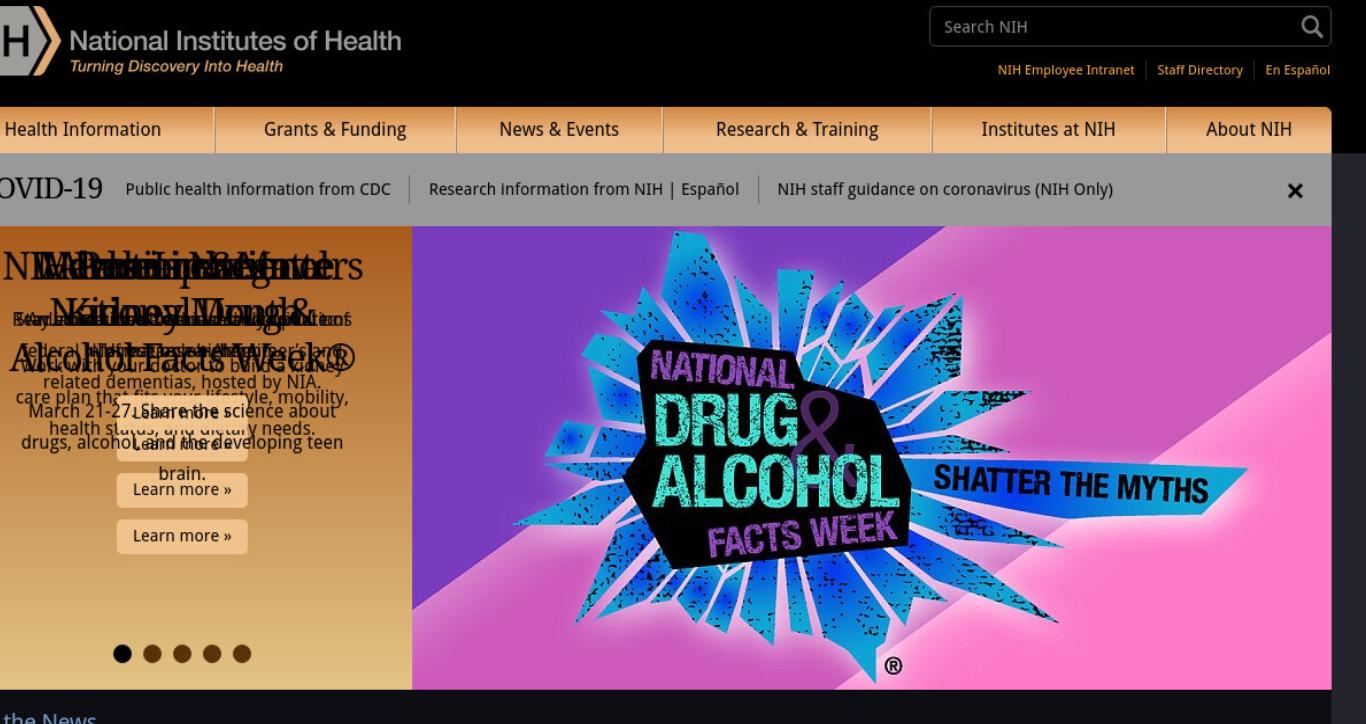Viewport: 1366px width, 724px height.
Task: Switch the site to En Español
Action: [x=1298, y=70]
